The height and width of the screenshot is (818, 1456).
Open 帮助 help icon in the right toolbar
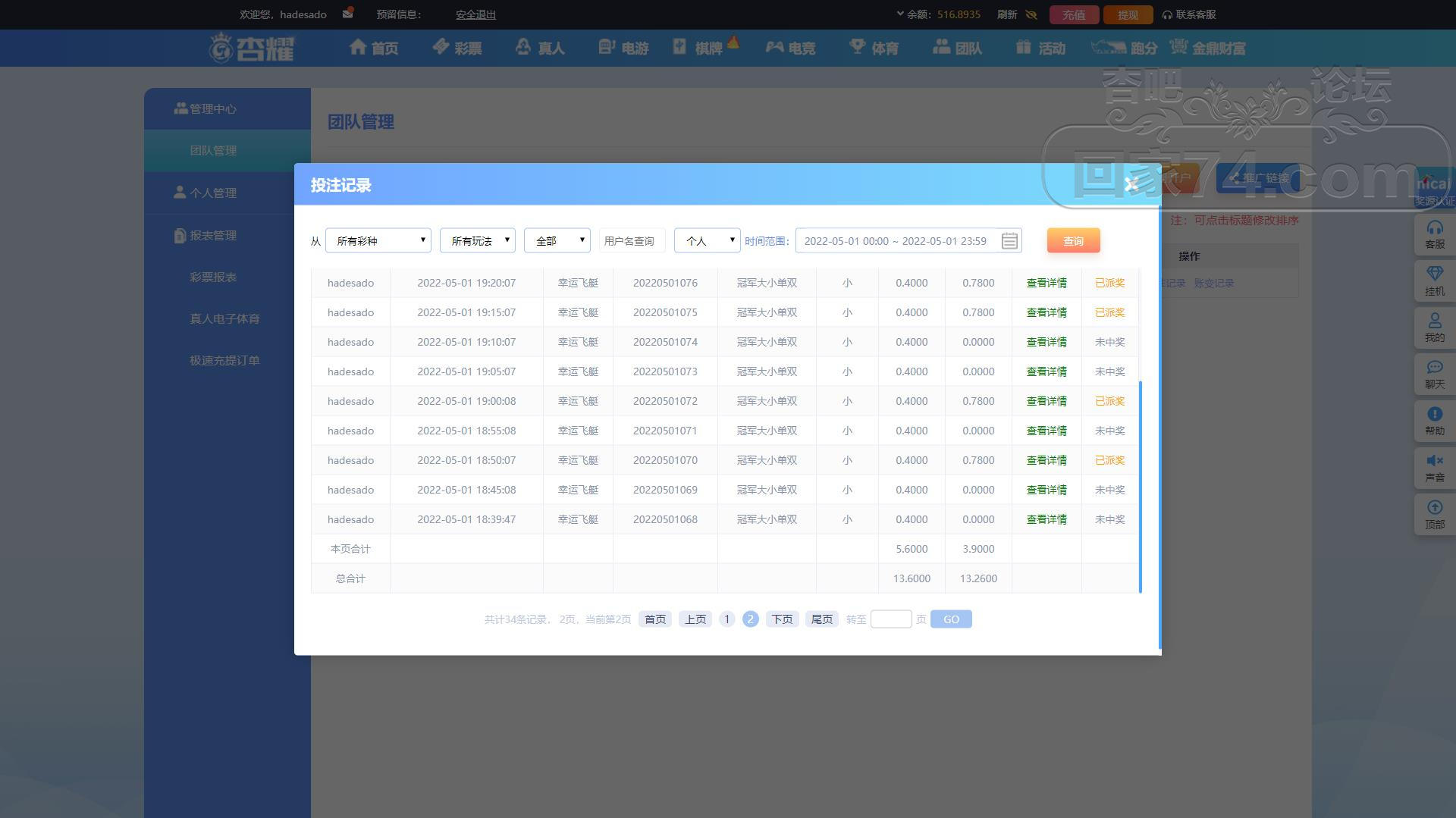coord(1435,421)
